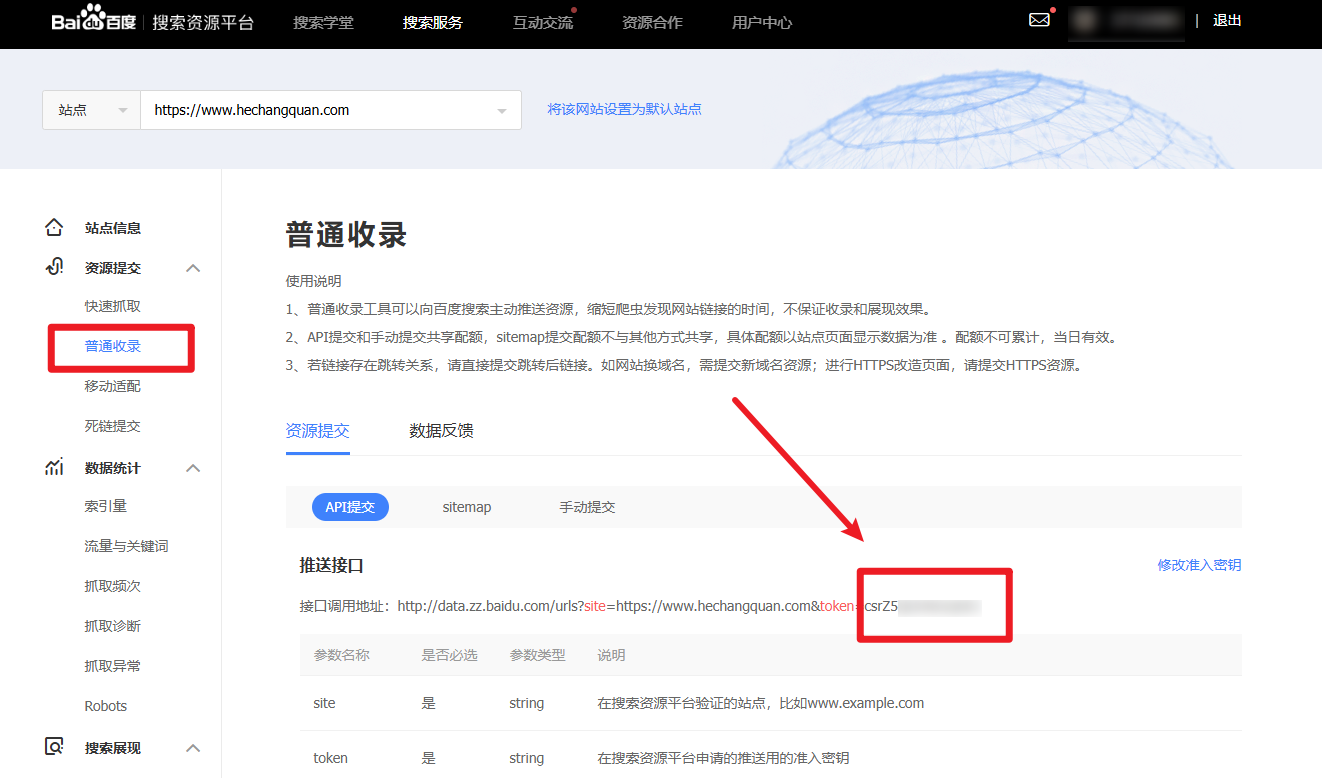
Task: Open 快速抓取 in sidebar
Action: [113, 306]
